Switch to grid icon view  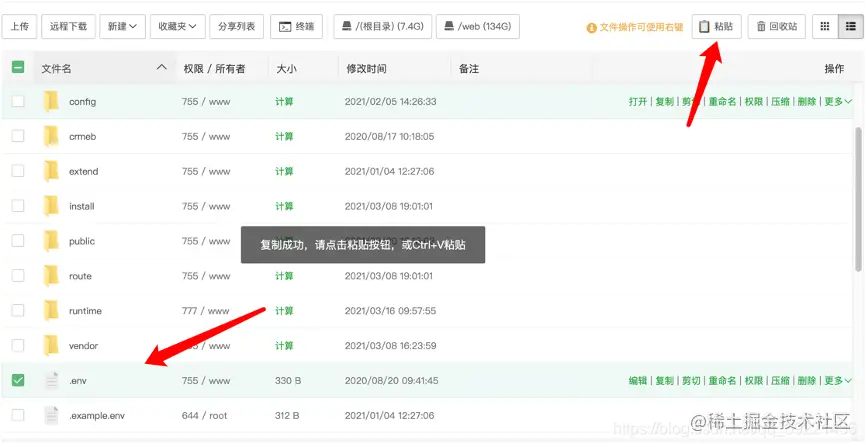coord(825,27)
